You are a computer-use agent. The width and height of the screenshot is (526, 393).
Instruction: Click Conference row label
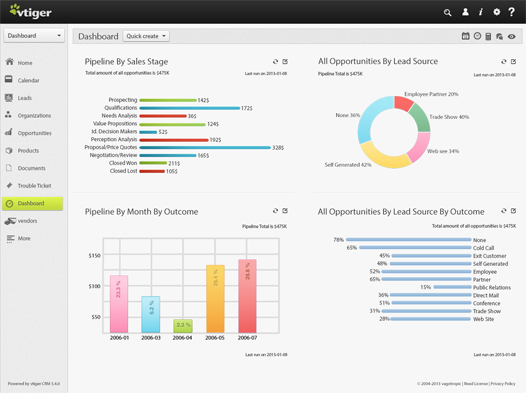coord(486,303)
